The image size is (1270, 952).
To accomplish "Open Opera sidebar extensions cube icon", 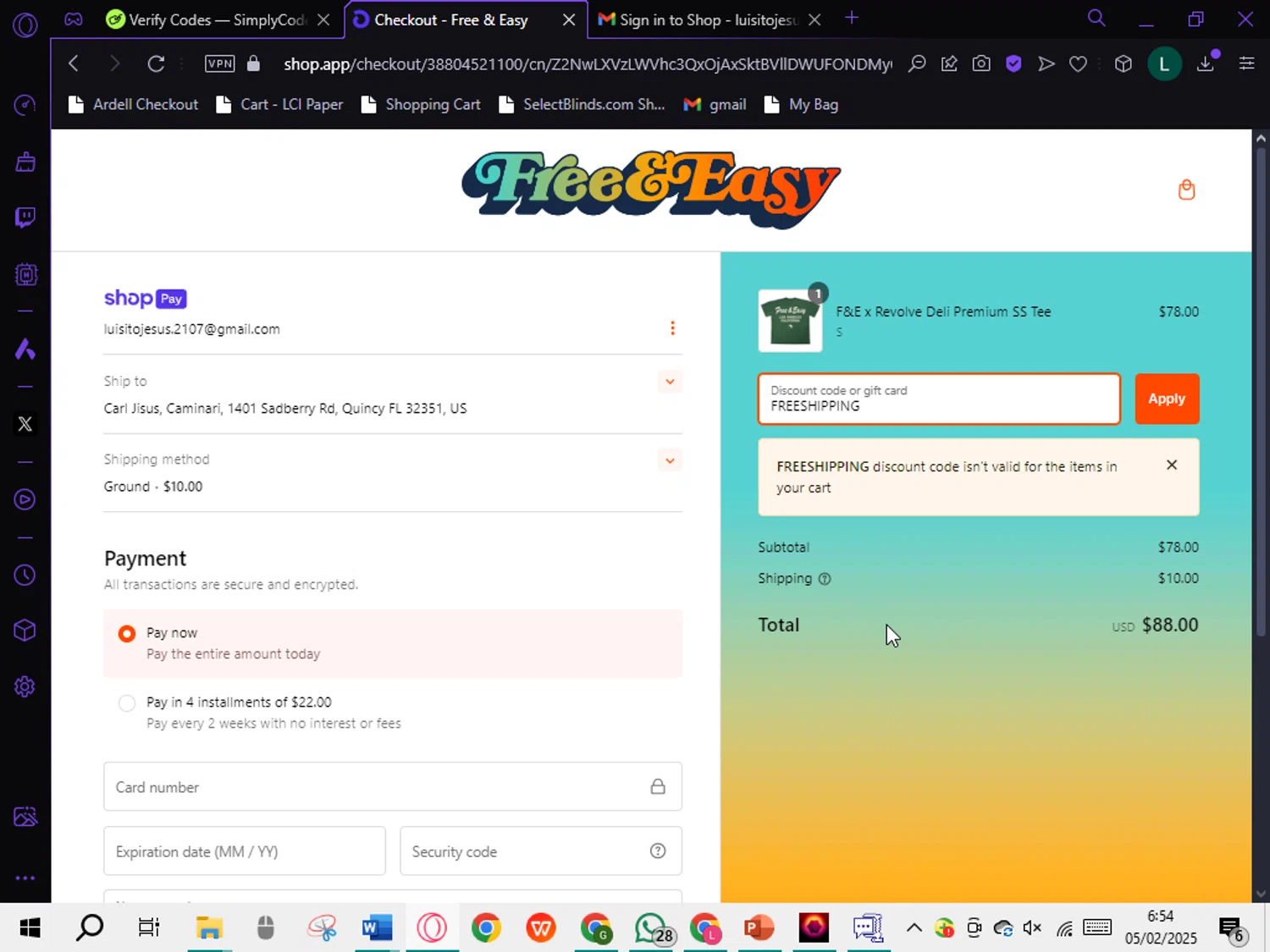I will 25,630.
